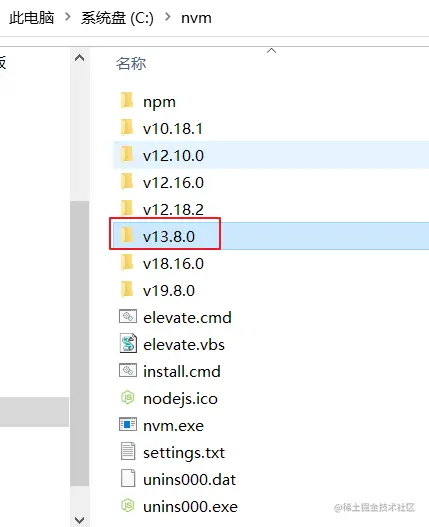
Task: Select the folder name v10.18.1
Action: 173,129
